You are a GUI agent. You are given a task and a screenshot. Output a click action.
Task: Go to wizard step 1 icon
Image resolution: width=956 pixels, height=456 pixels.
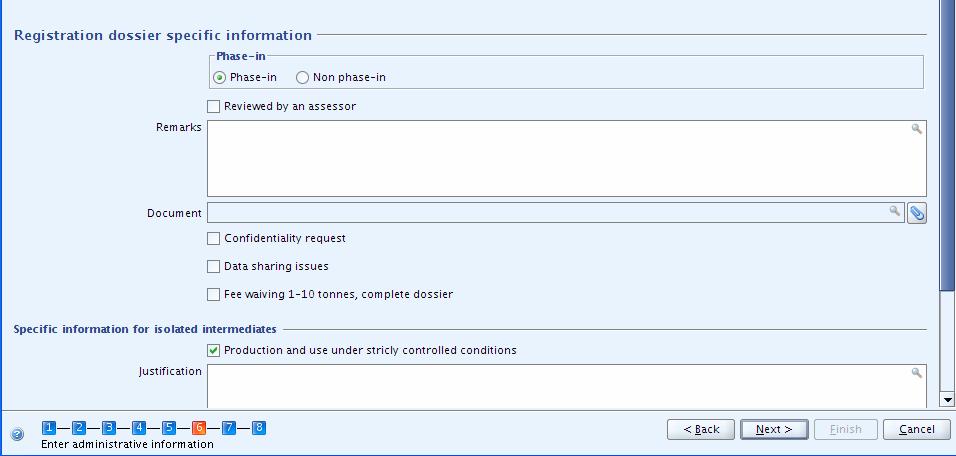(x=49, y=428)
